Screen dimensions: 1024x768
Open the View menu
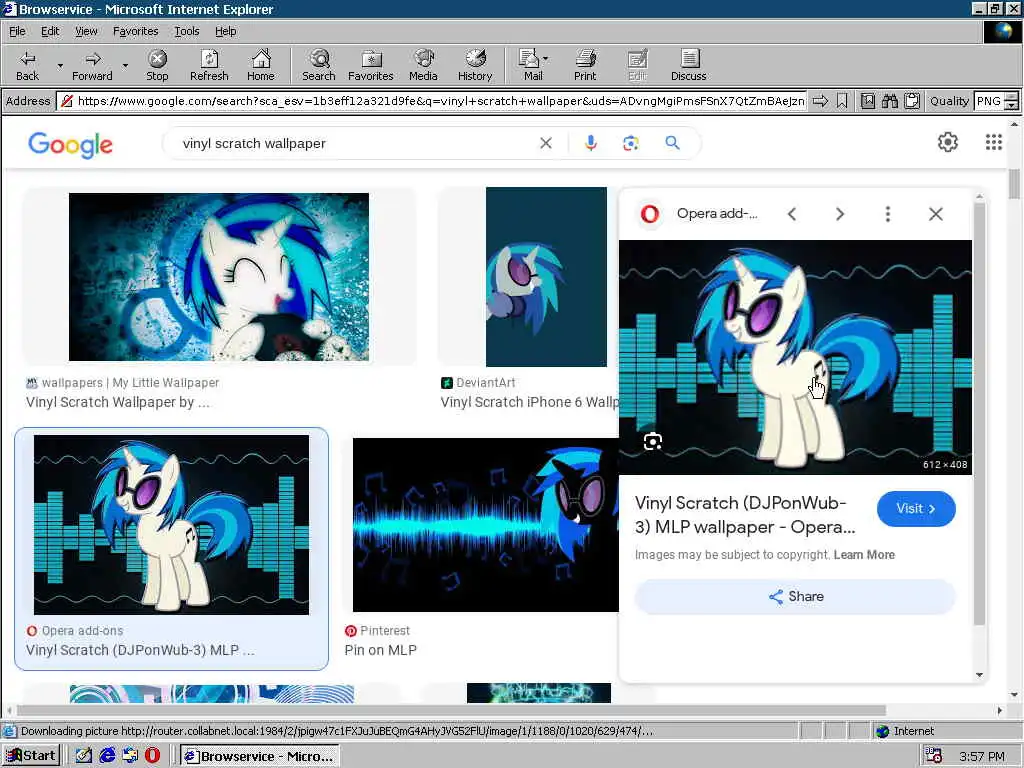(86, 31)
